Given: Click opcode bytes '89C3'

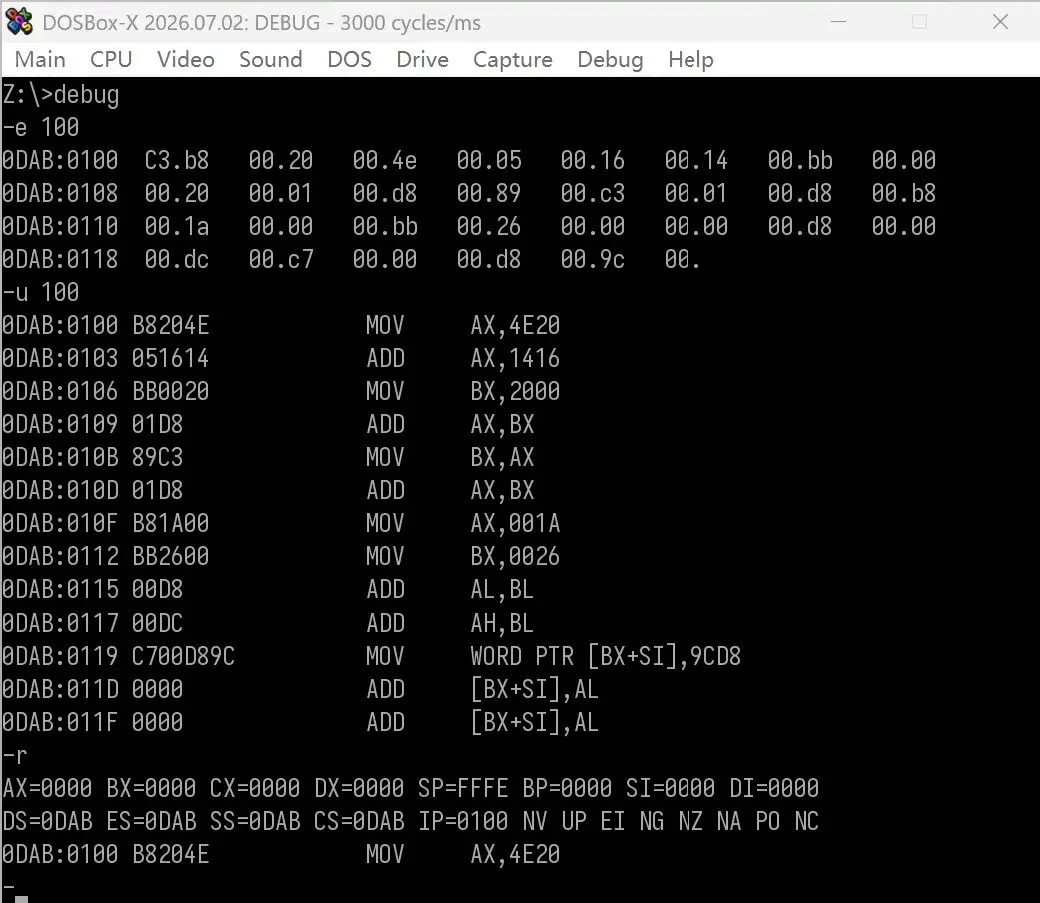Looking at the screenshot, I should tap(157, 458).
